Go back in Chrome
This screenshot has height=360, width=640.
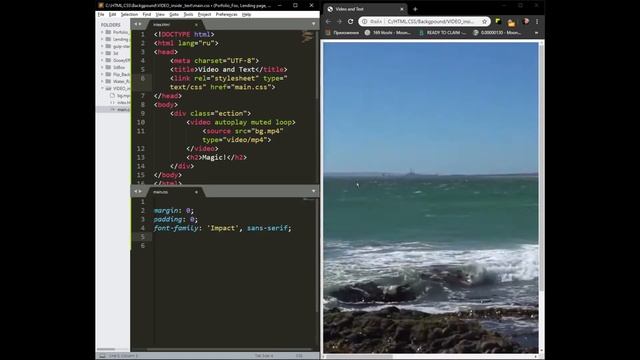[329, 21]
